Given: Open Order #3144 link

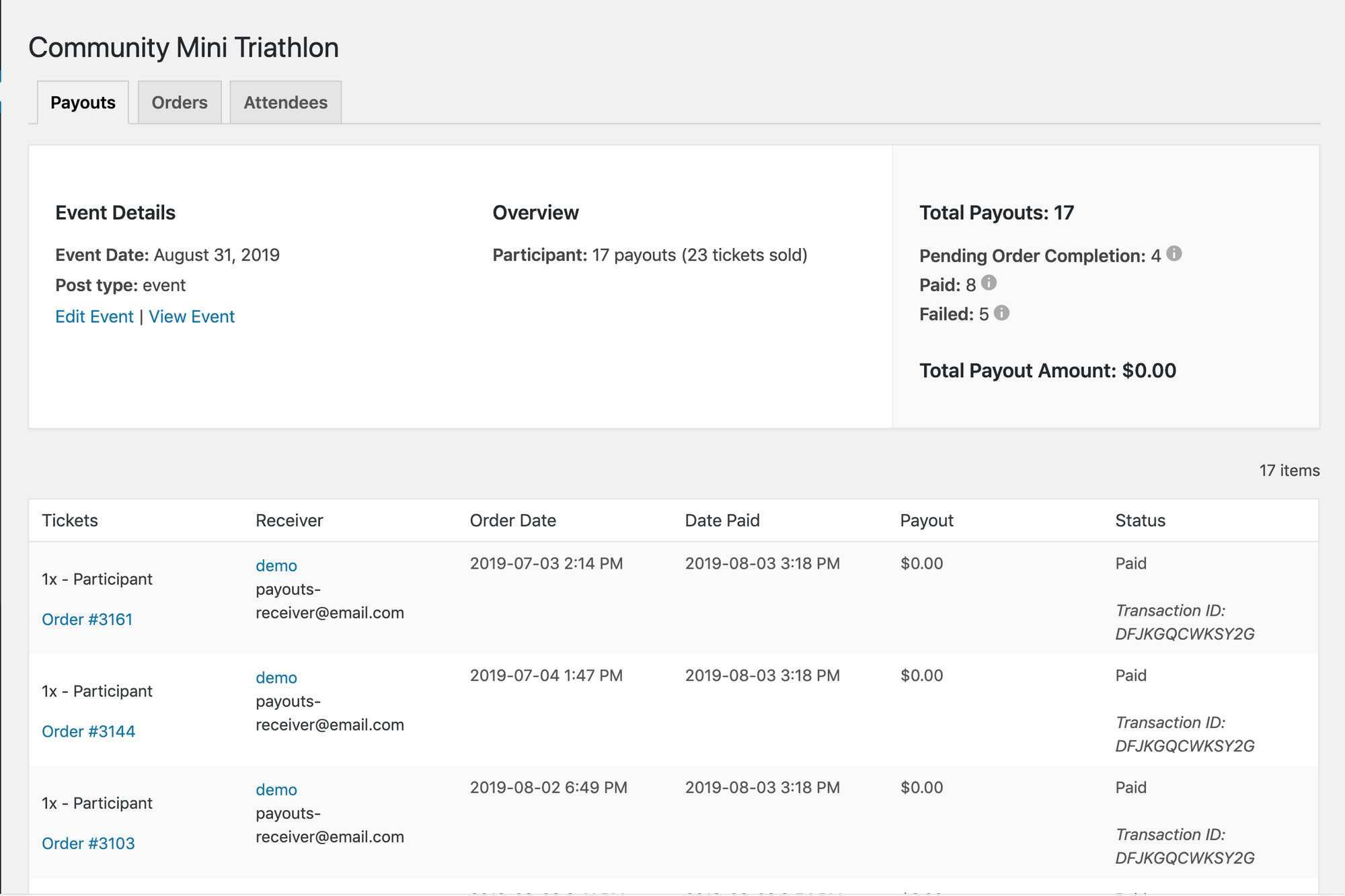Looking at the screenshot, I should [x=88, y=731].
